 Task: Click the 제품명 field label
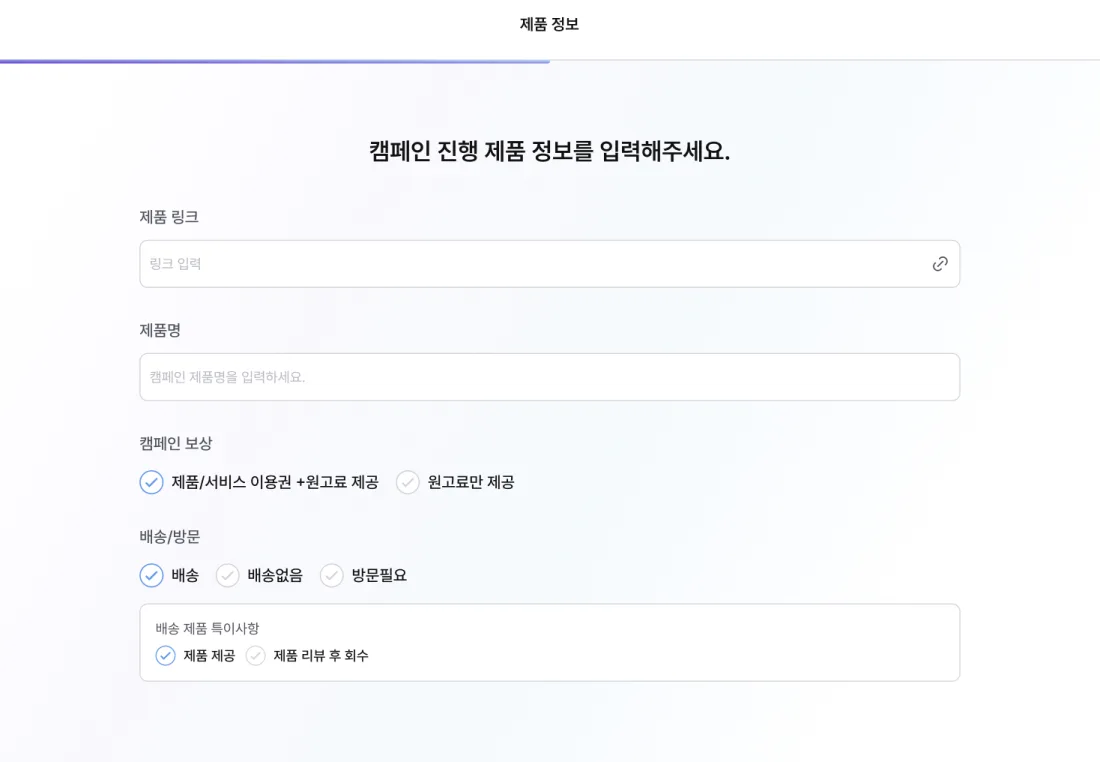160,330
